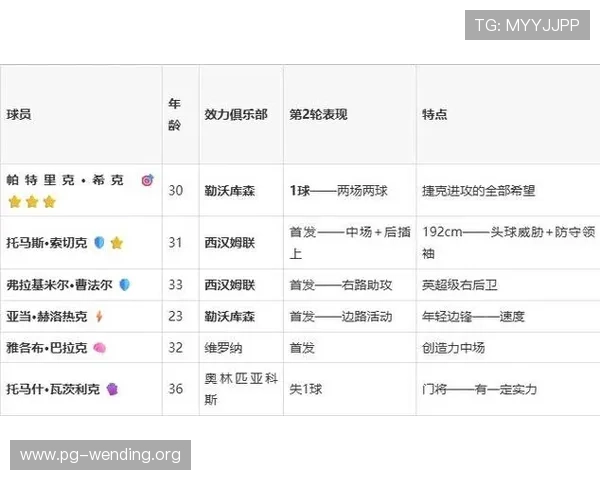Viewport: 600px width, 480px height.
Task: Click 勒沃库森 in 帕特里克·希克's row
Action: pos(230,191)
